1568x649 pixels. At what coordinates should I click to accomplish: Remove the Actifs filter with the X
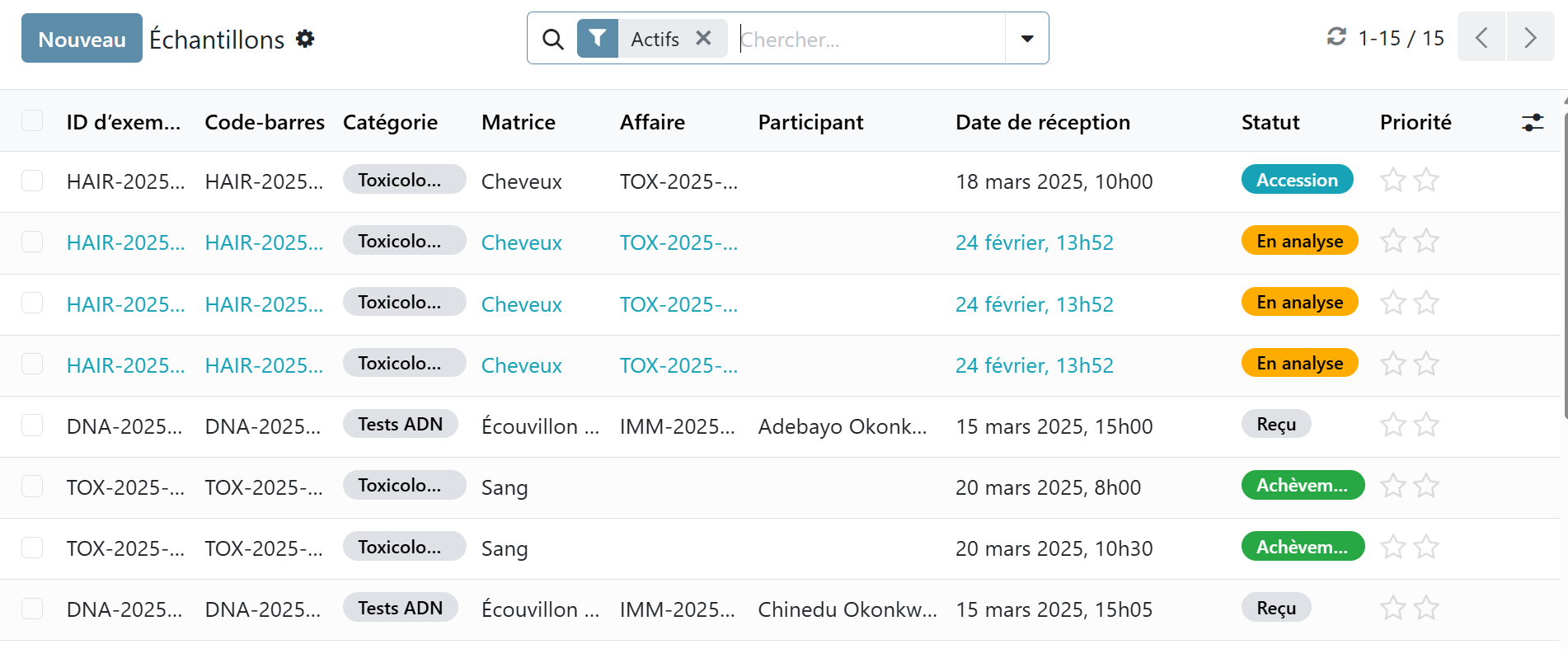point(703,38)
